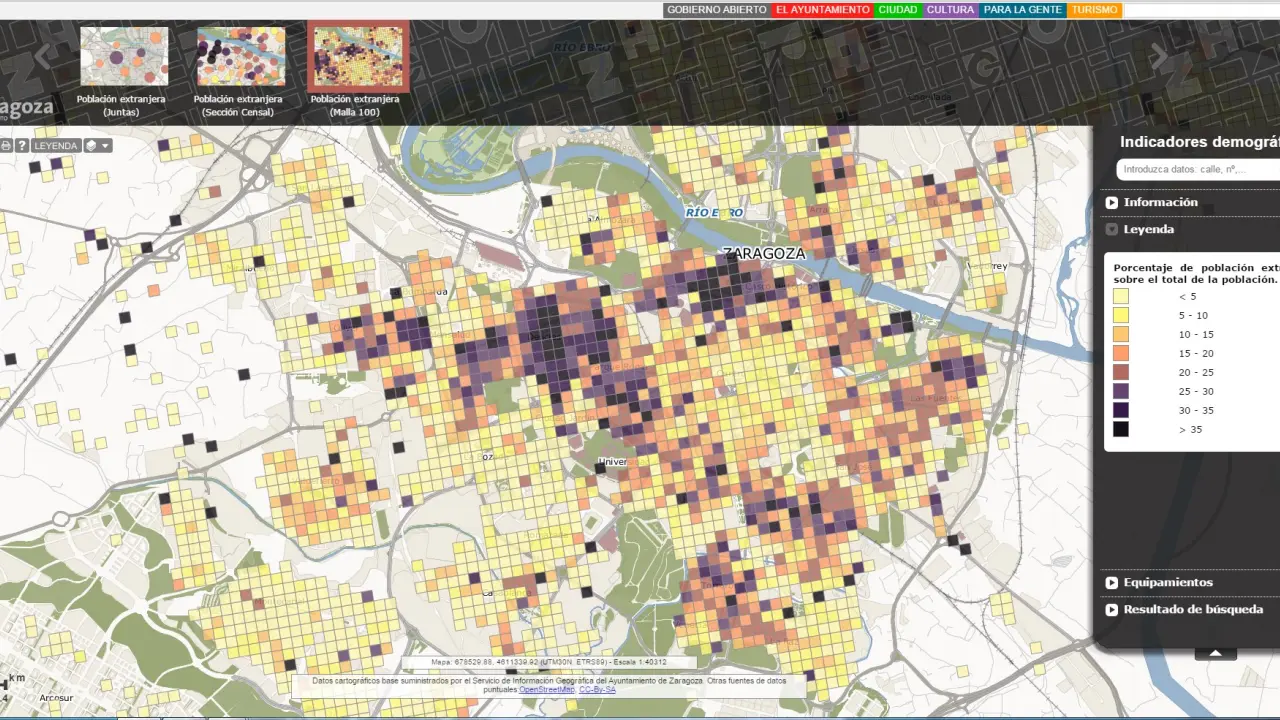Viewport: 1280px width, 720px height.
Task: Select Población extranjera (Malla 100) thumbnail
Action: pyautogui.click(x=358, y=57)
